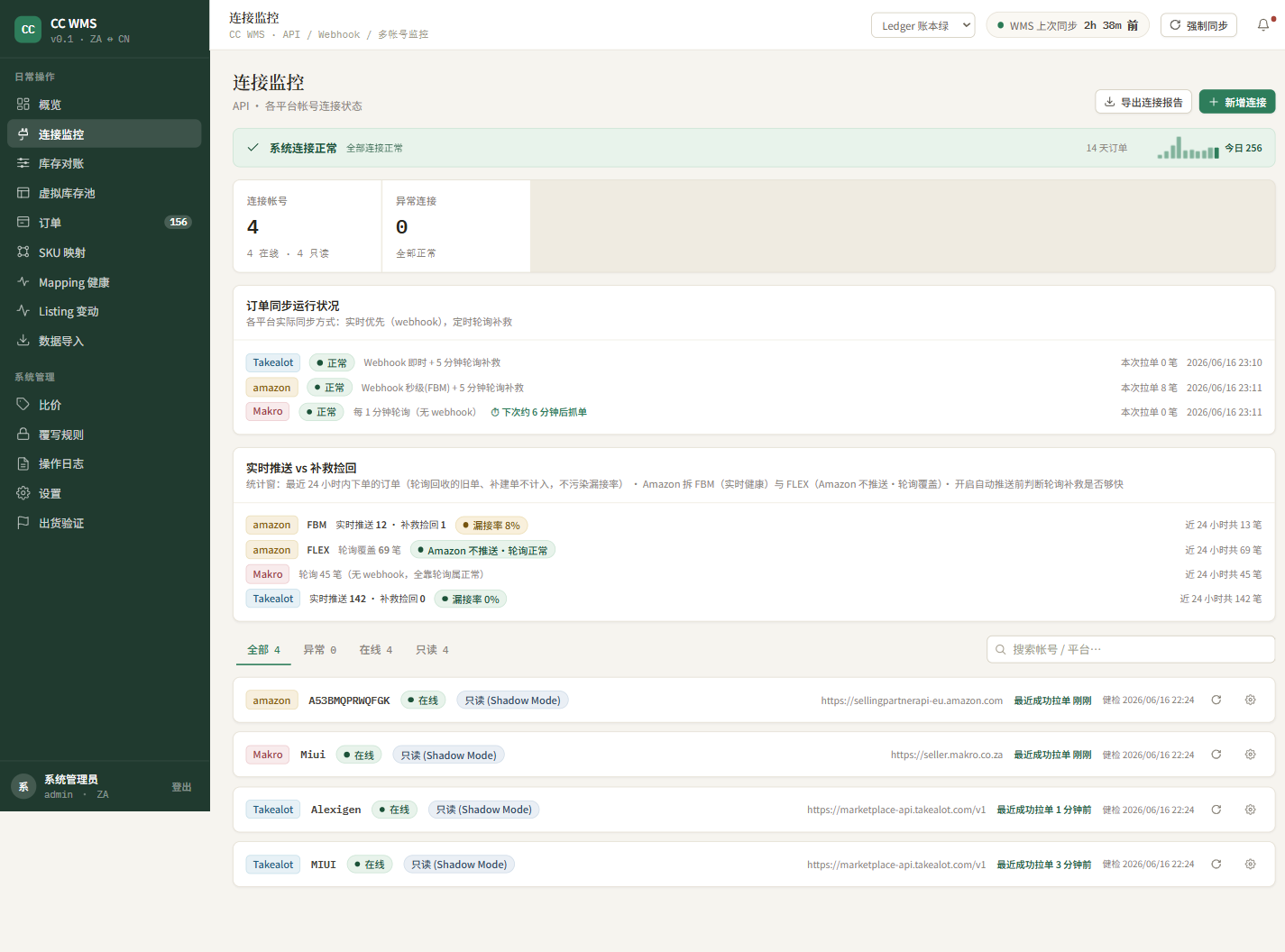
Task: Click the 近 24 小时共 142 笔 text
Action: 1221,599
